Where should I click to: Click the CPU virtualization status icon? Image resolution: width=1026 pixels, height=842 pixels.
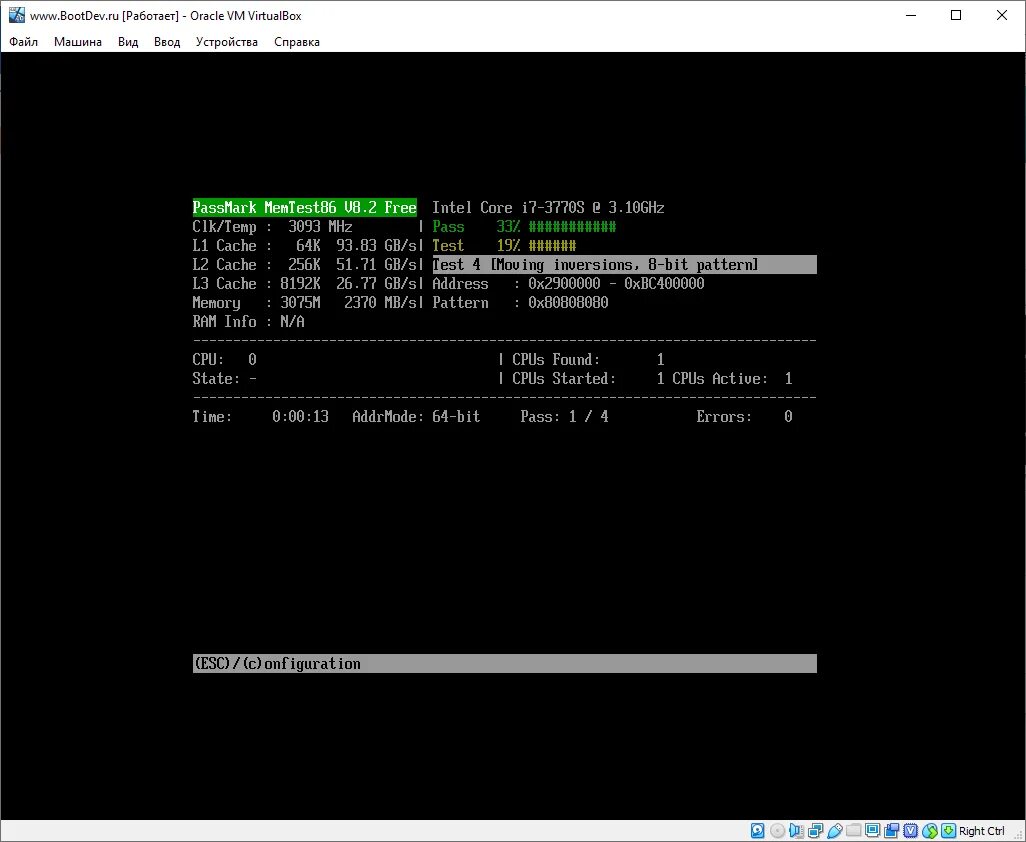(910, 831)
